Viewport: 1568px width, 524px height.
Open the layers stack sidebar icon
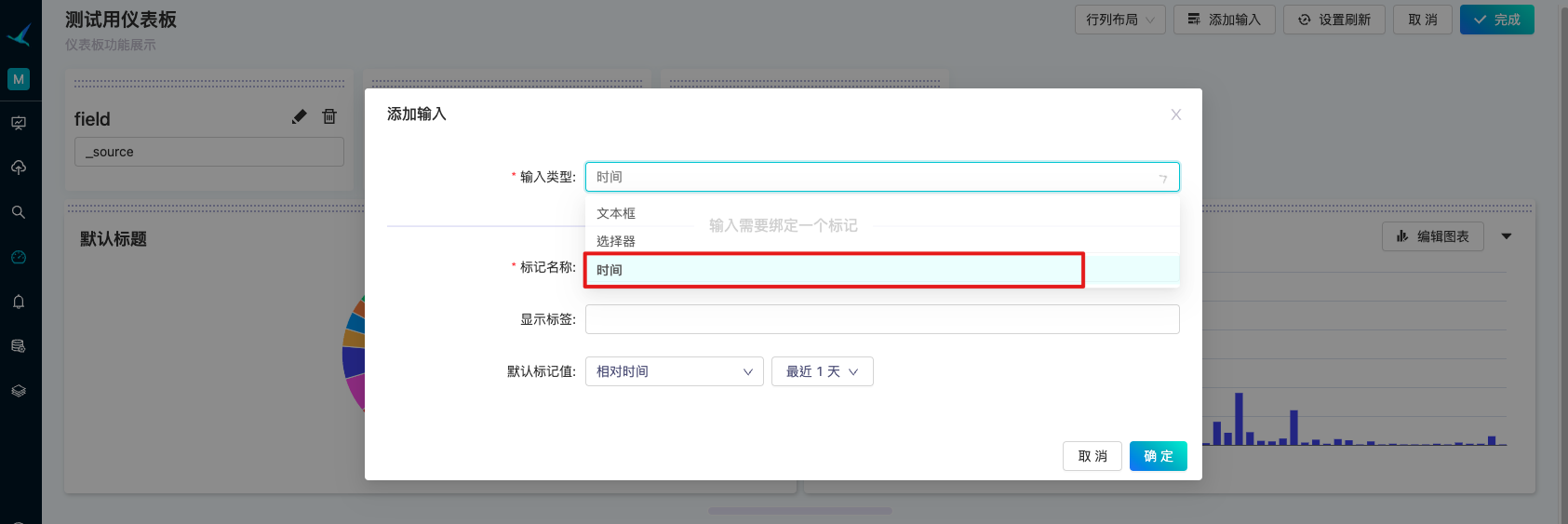click(19, 391)
